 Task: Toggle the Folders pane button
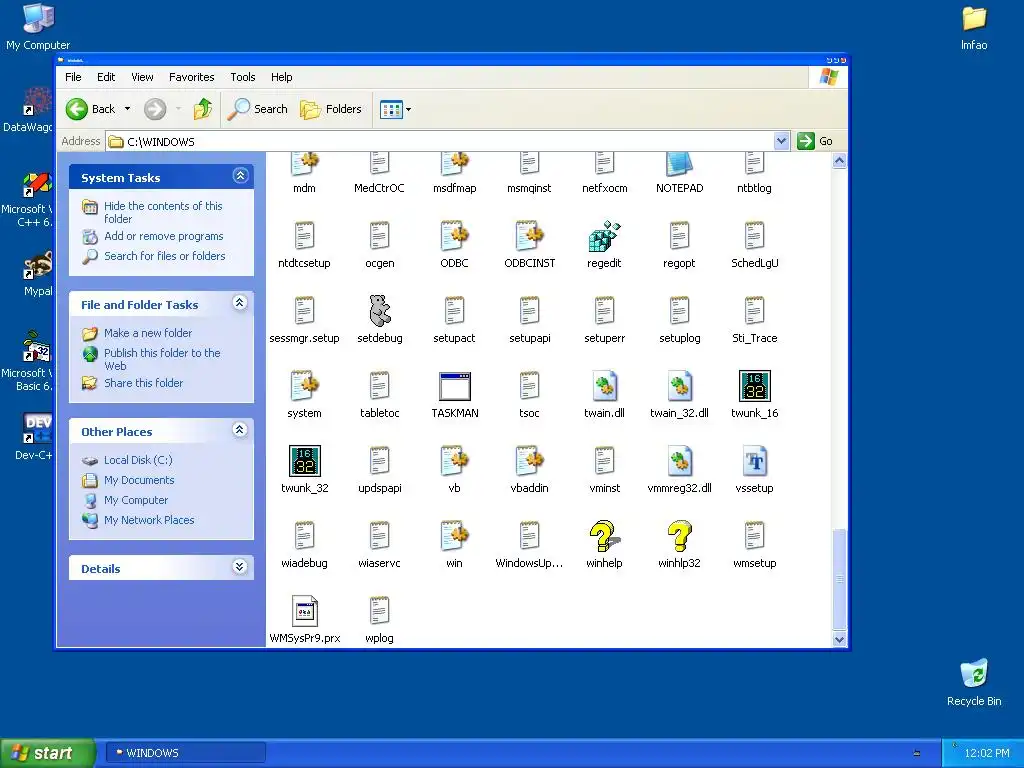click(x=331, y=109)
